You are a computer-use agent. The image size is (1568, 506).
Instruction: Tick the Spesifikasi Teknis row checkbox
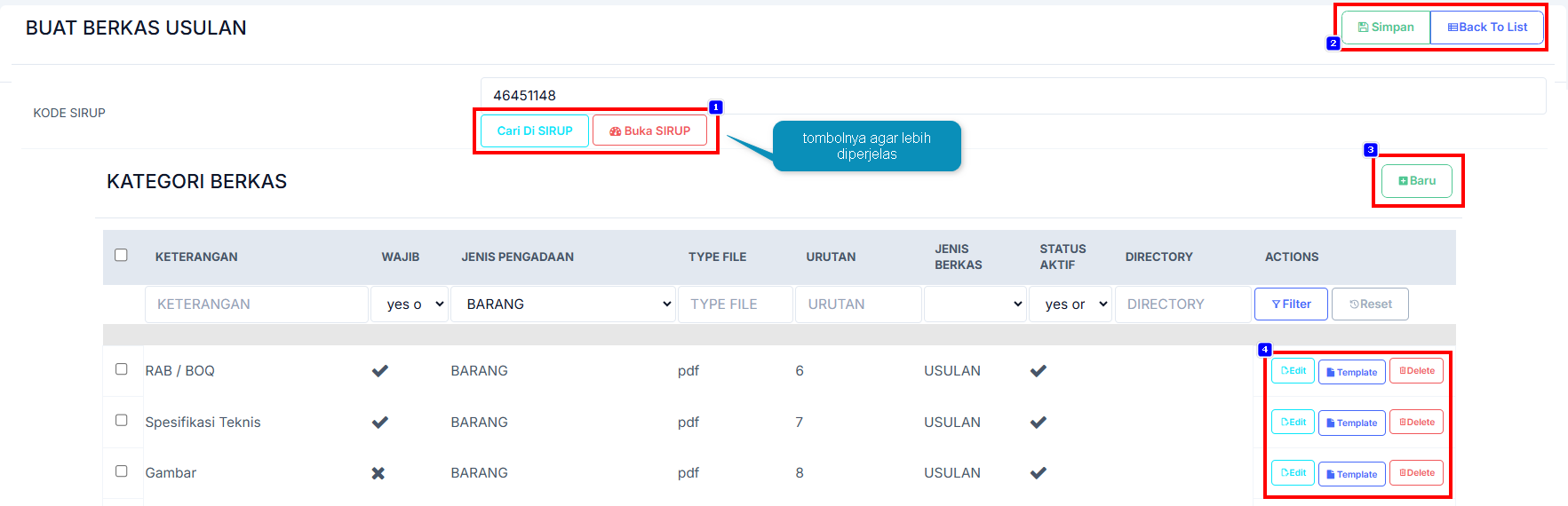pos(122,421)
